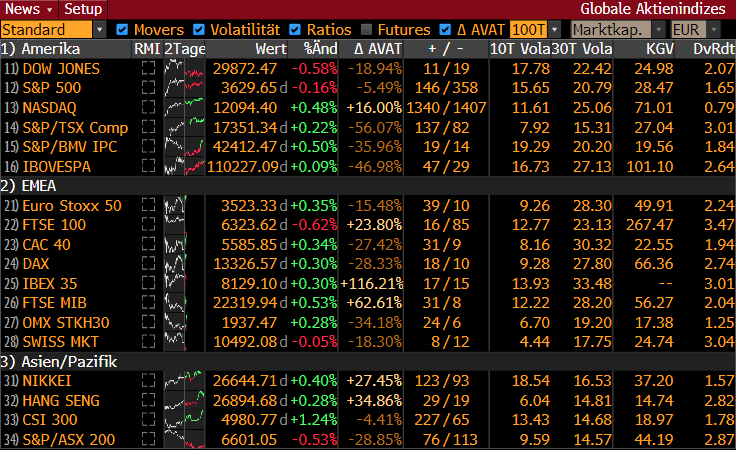Check the RMI box for DOW JONES
Screen dimensions: 736x450
pos(148,69)
